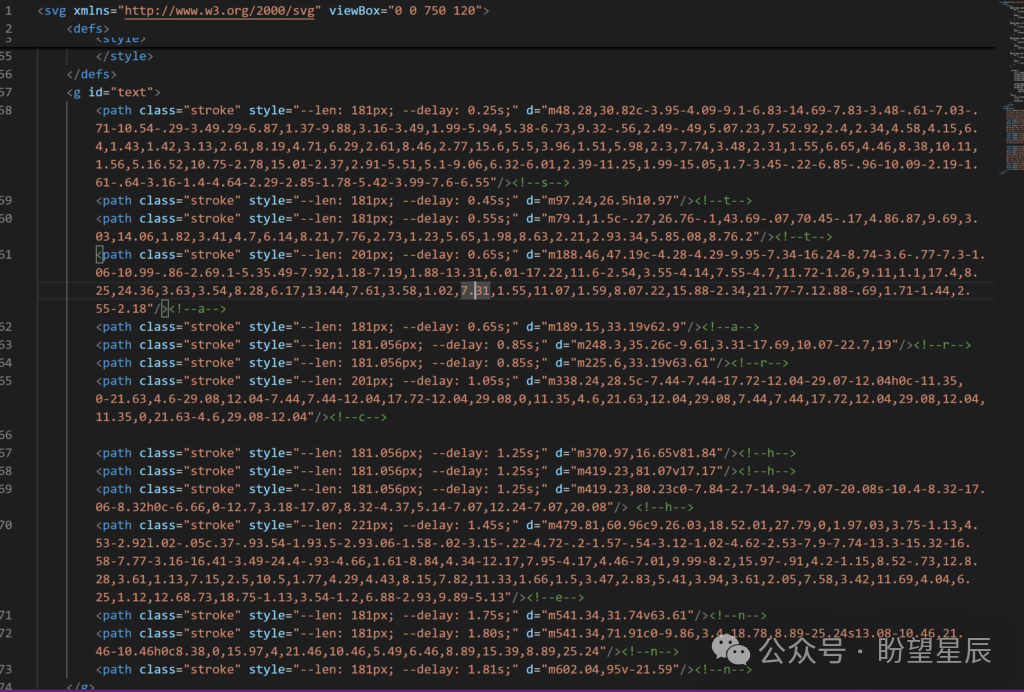Place cursor on g id="text" line
The height and width of the screenshot is (692, 1024).
tap(113, 92)
